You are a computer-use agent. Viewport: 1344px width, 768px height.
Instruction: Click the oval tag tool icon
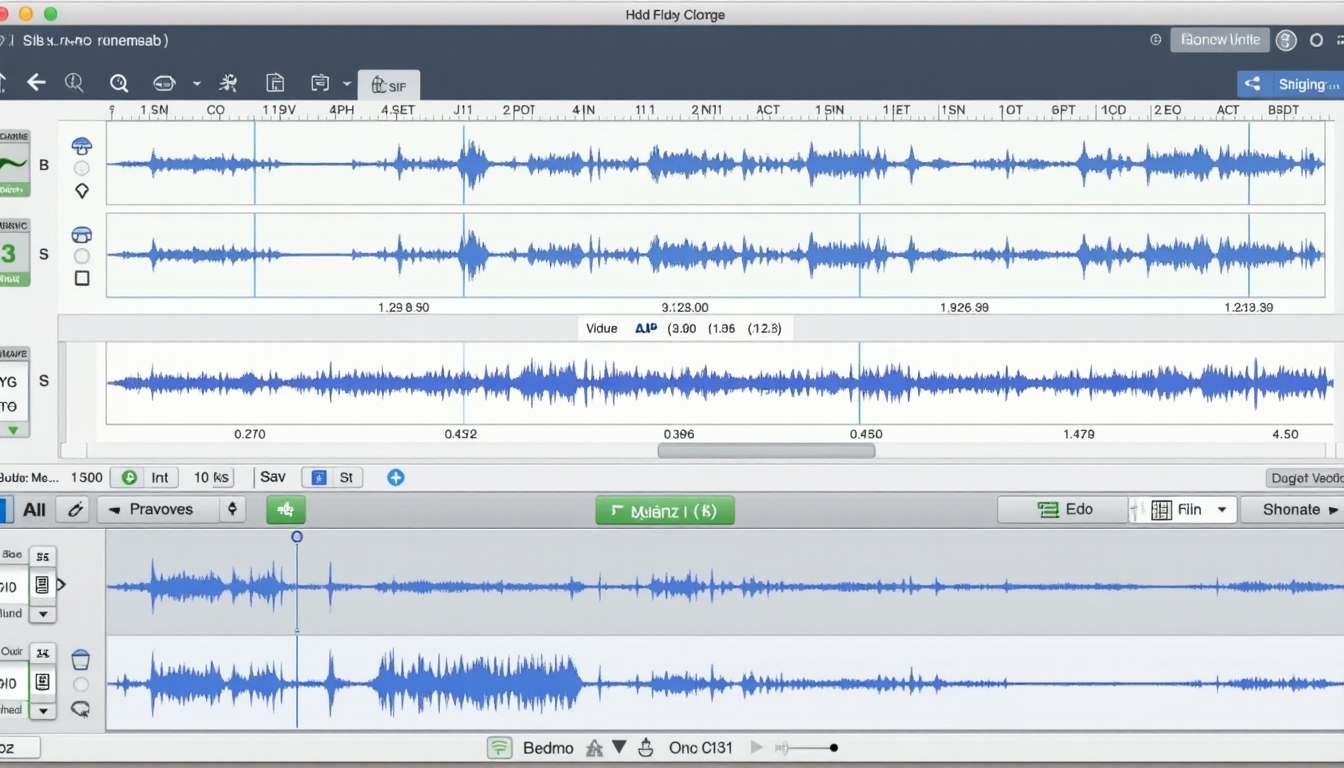(164, 83)
